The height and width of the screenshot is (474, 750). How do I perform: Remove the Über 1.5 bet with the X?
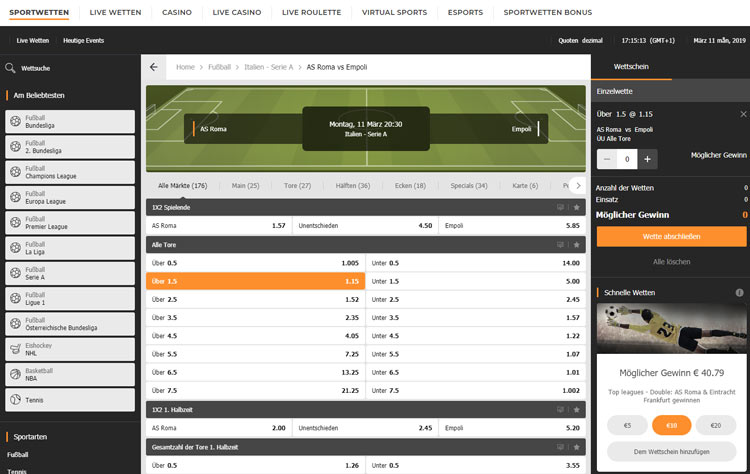pos(743,114)
